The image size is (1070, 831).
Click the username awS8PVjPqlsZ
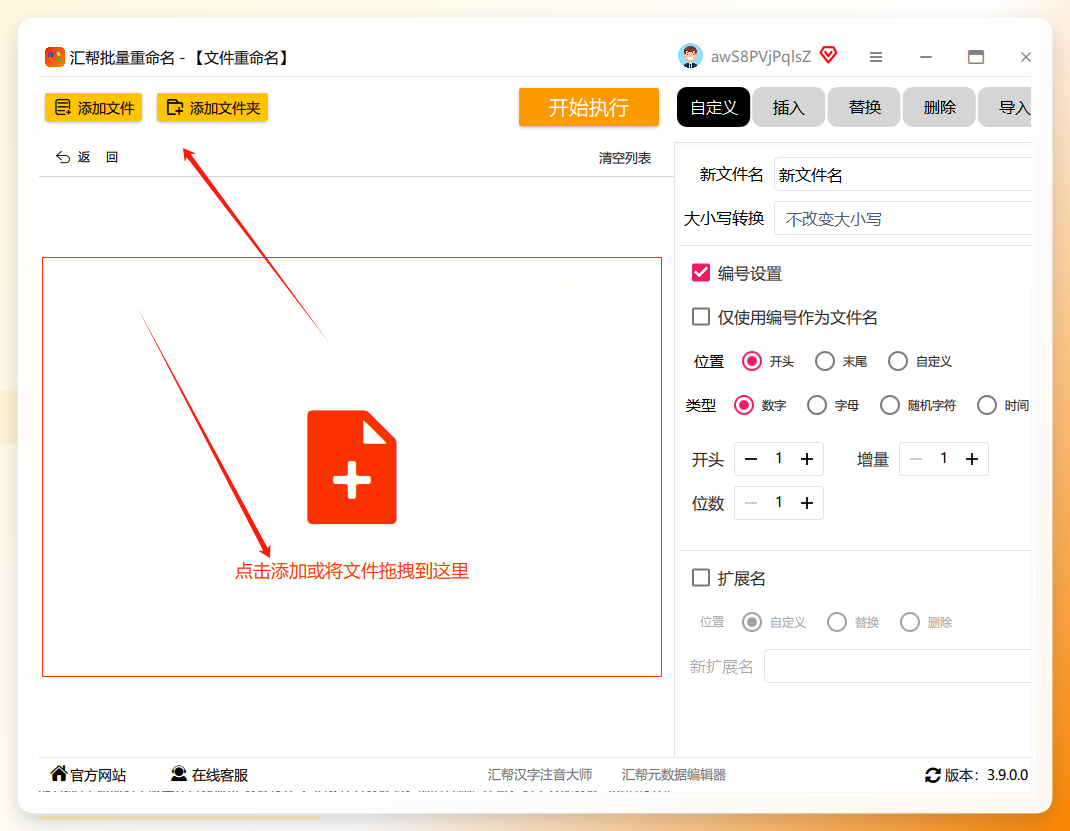click(x=761, y=57)
